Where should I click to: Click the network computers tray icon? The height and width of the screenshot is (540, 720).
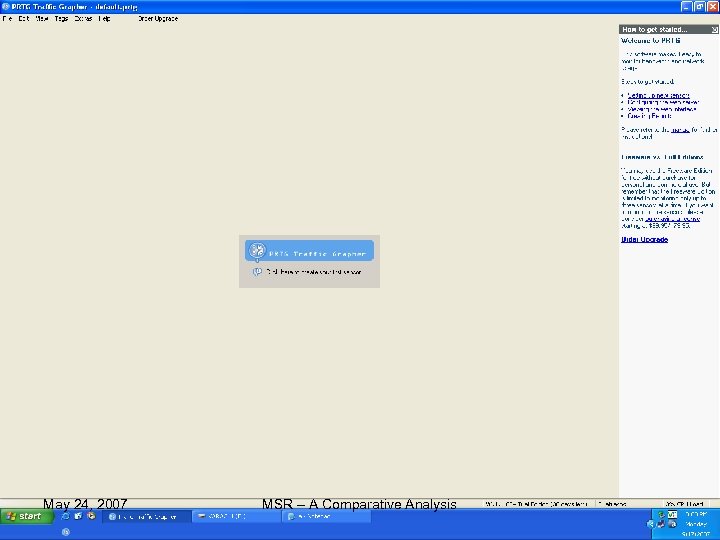[x=661, y=524]
